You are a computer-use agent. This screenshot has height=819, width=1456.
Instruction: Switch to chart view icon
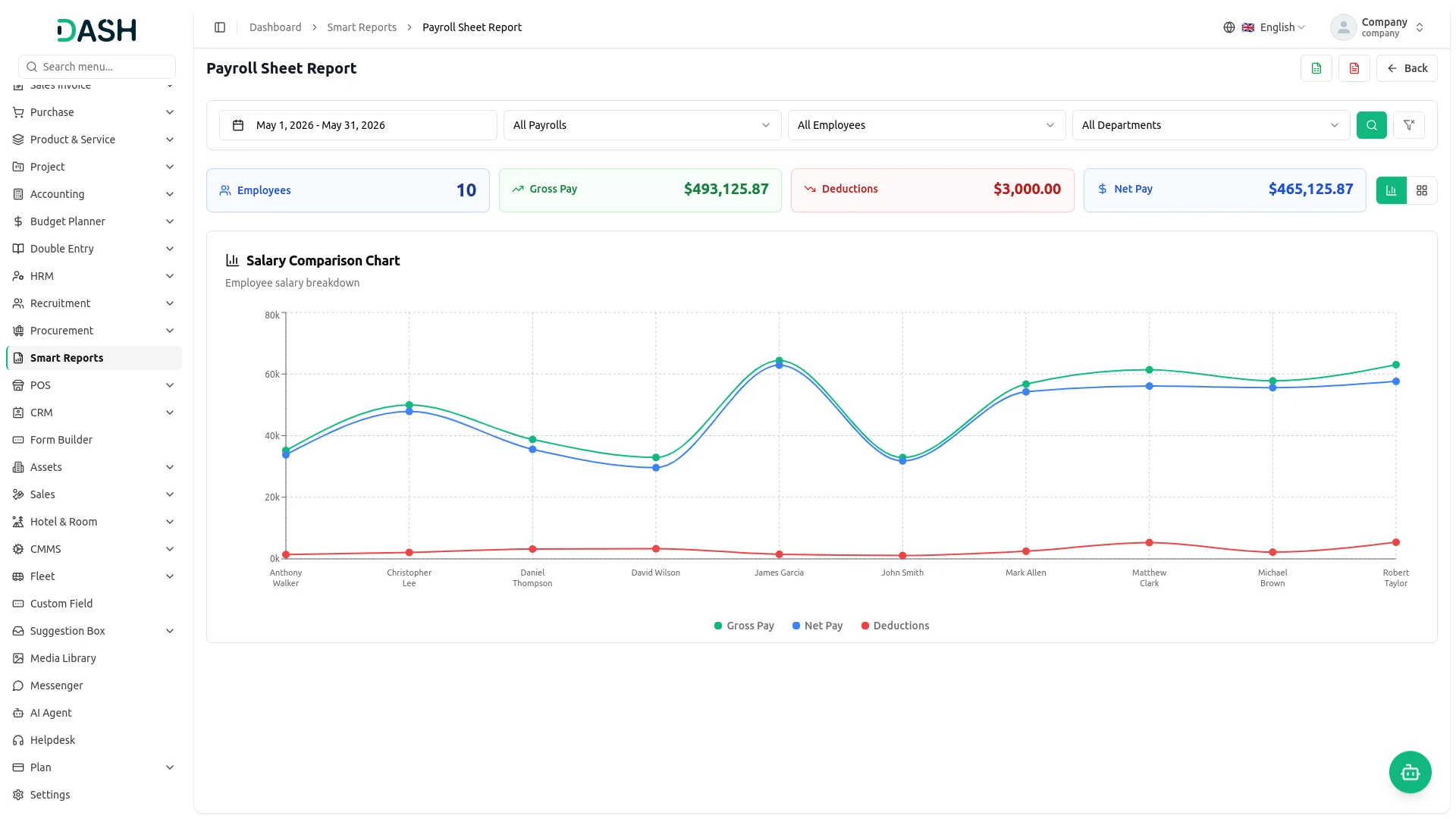[x=1392, y=190]
